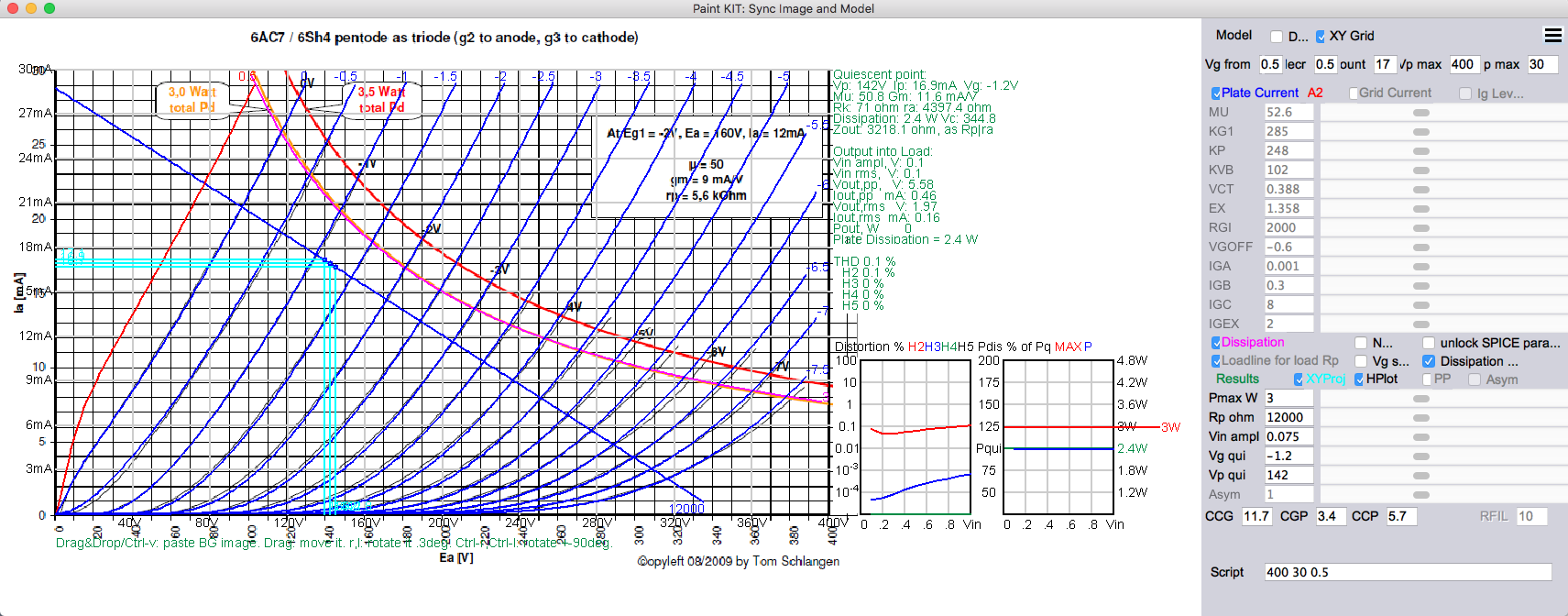Click the count field showing 17

pos(1384,64)
